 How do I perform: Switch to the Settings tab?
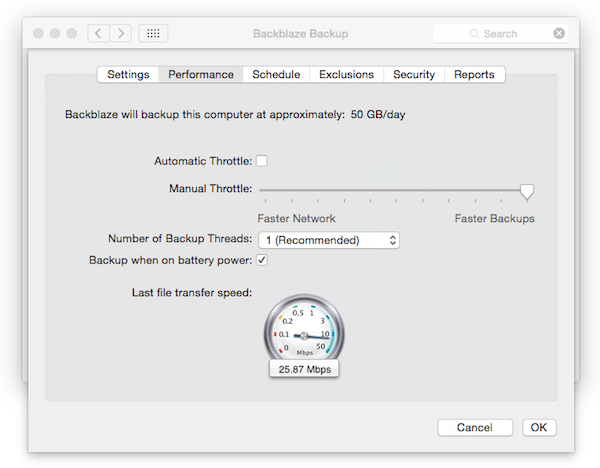(x=128, y=74)
